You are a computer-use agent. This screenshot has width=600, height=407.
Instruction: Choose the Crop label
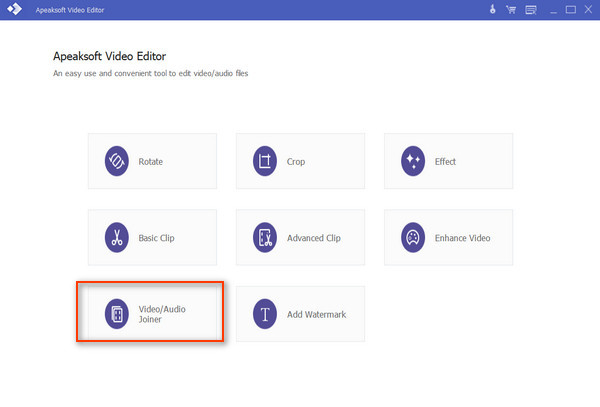296,162
